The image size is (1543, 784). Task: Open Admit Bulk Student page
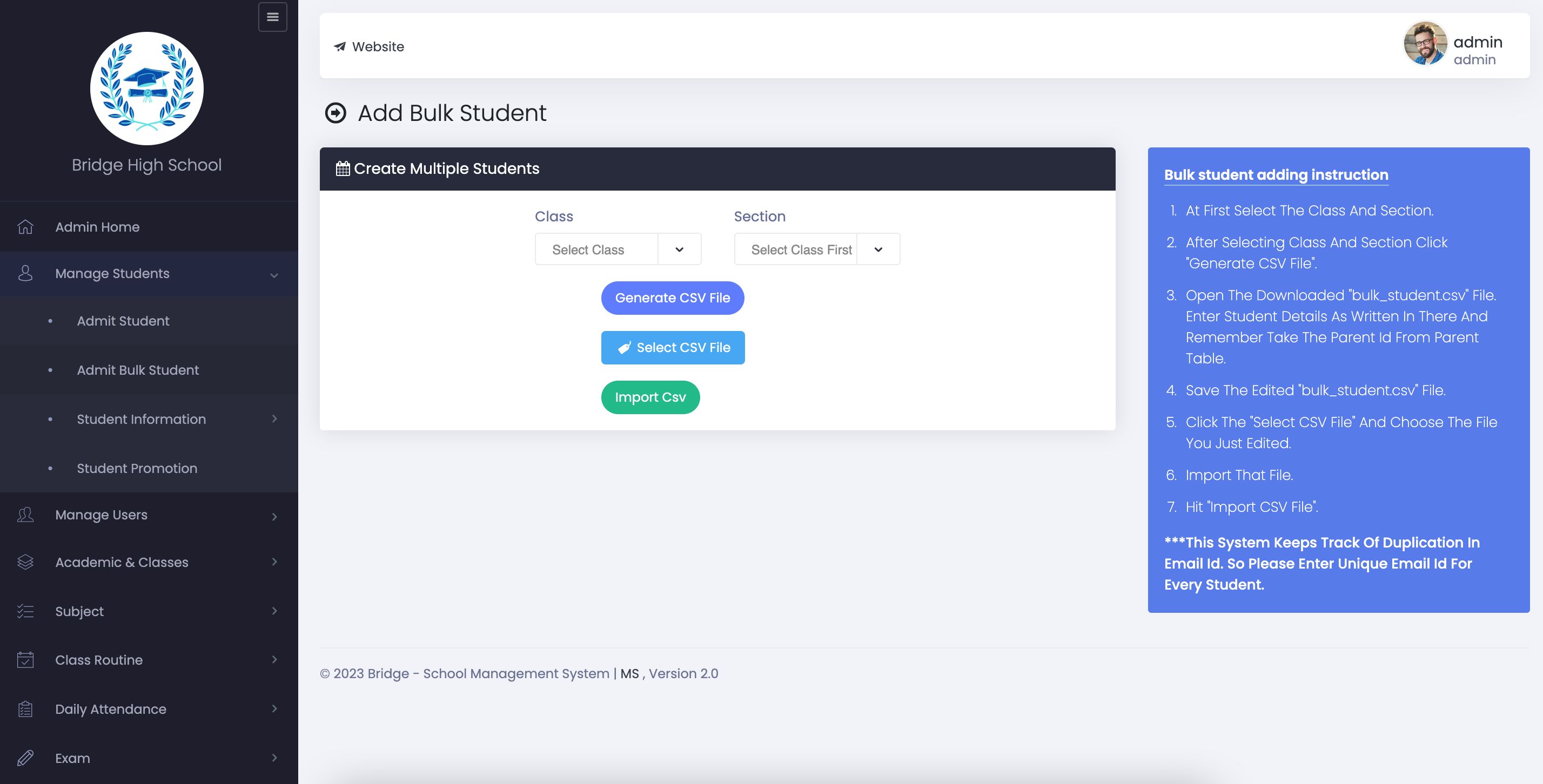(138, 370)
